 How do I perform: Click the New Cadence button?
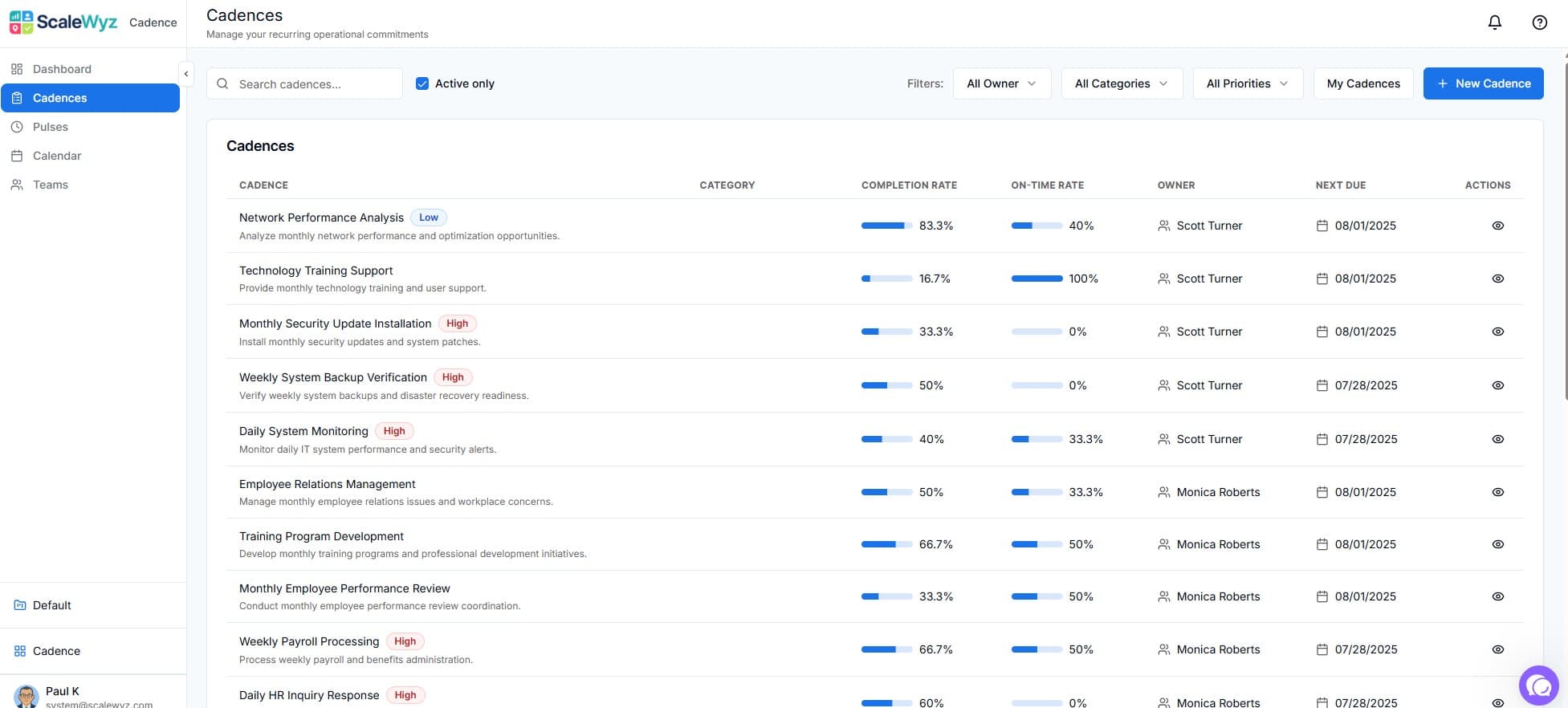point(1483,83)
